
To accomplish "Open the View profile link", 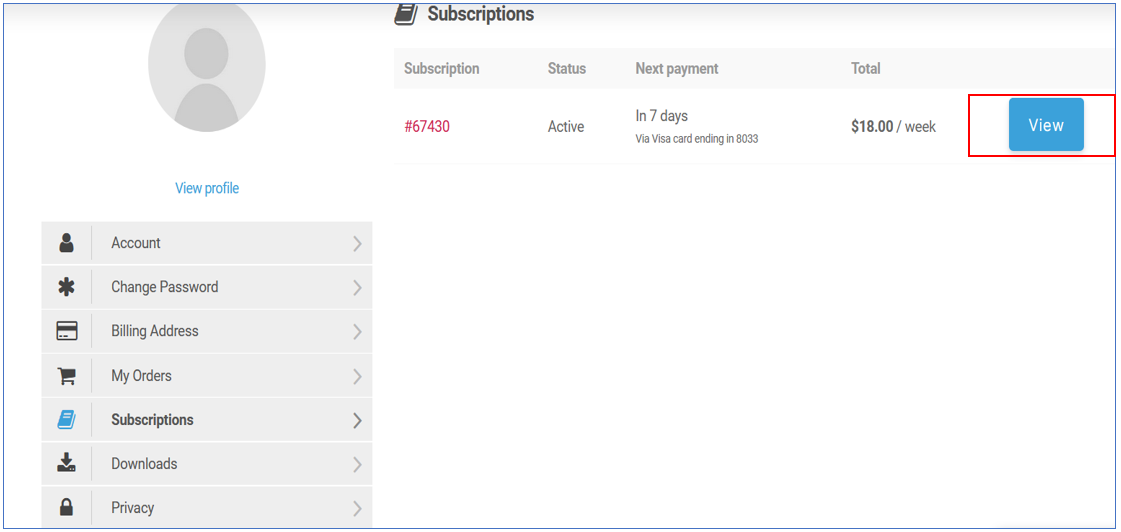I will pyautogui.click(x=207, y=188).
